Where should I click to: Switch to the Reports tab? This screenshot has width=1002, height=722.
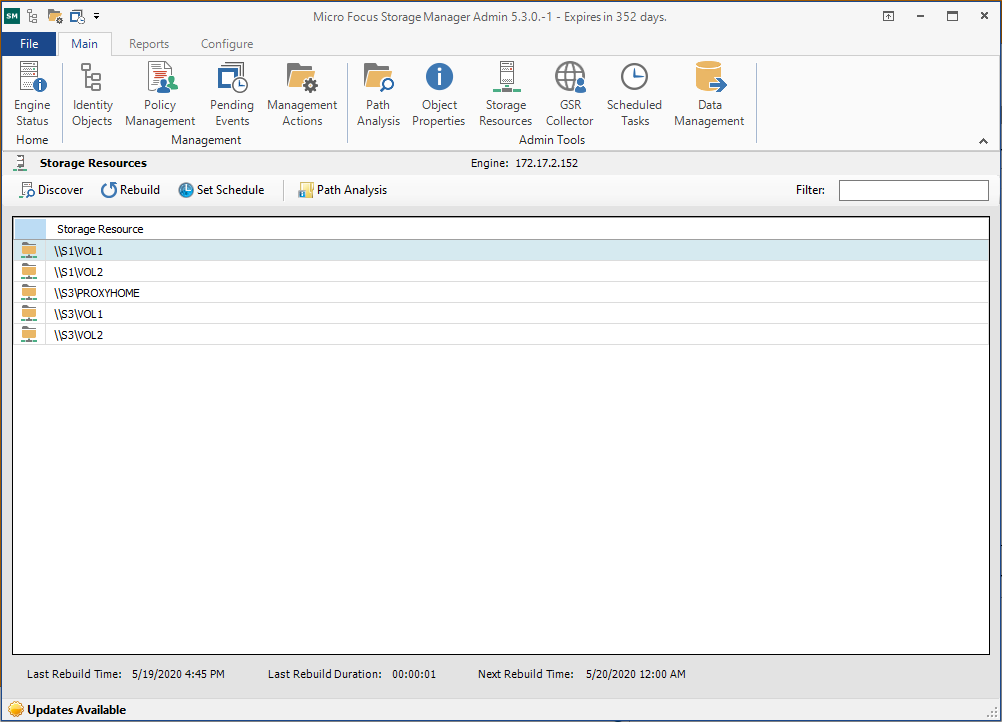tap(149, 43)
